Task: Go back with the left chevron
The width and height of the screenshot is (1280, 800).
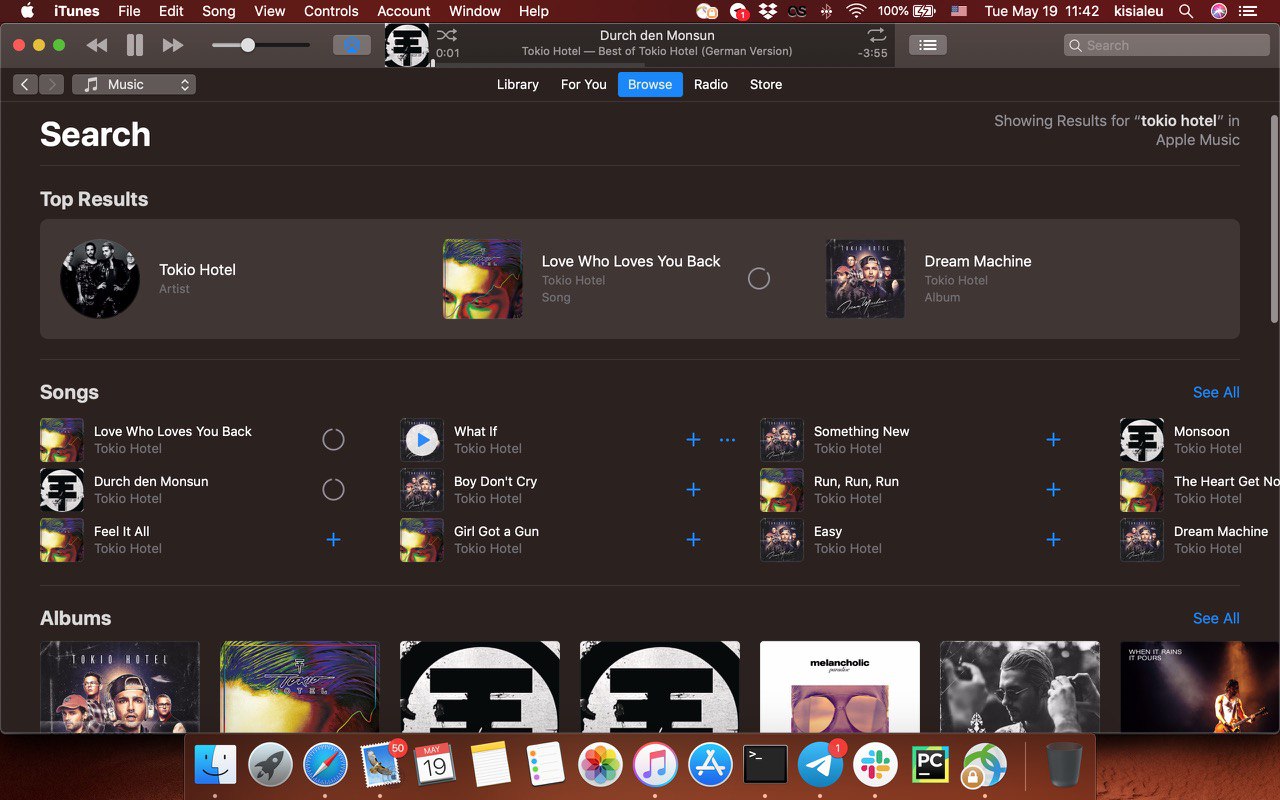Action: tap(25, 85)
